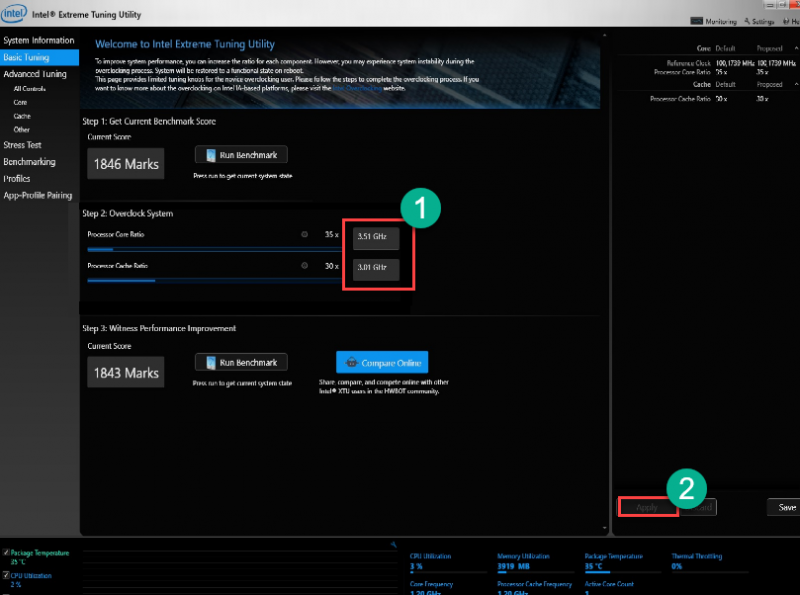Adjust the Processor Cache Ratio slider

click(214, 280)
